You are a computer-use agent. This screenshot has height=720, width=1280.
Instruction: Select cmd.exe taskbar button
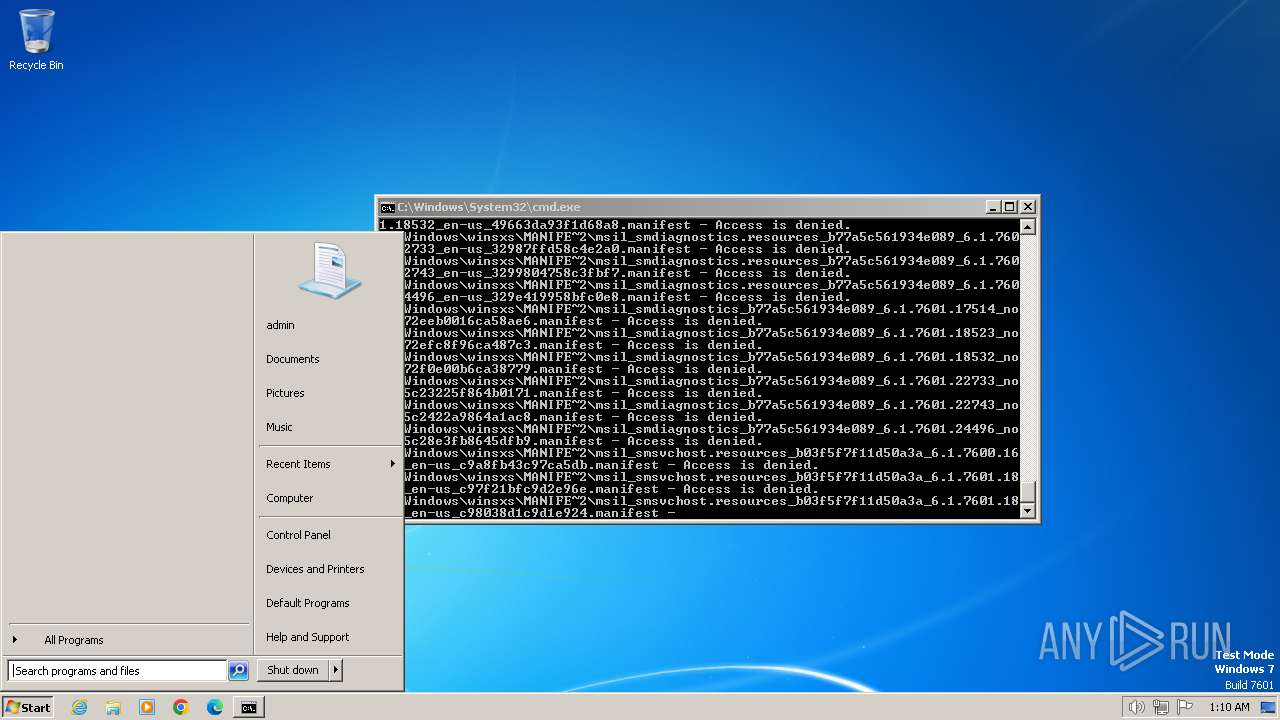click(248, 707)
